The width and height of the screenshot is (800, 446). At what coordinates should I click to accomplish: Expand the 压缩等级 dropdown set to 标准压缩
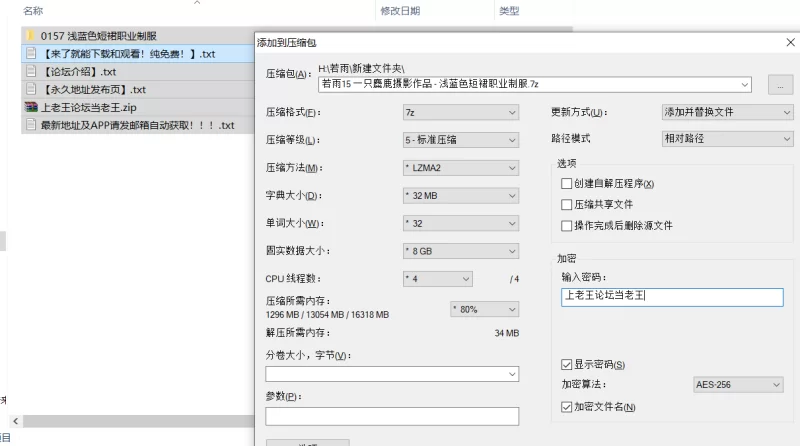pyautogui.click(x=459, y=140)
